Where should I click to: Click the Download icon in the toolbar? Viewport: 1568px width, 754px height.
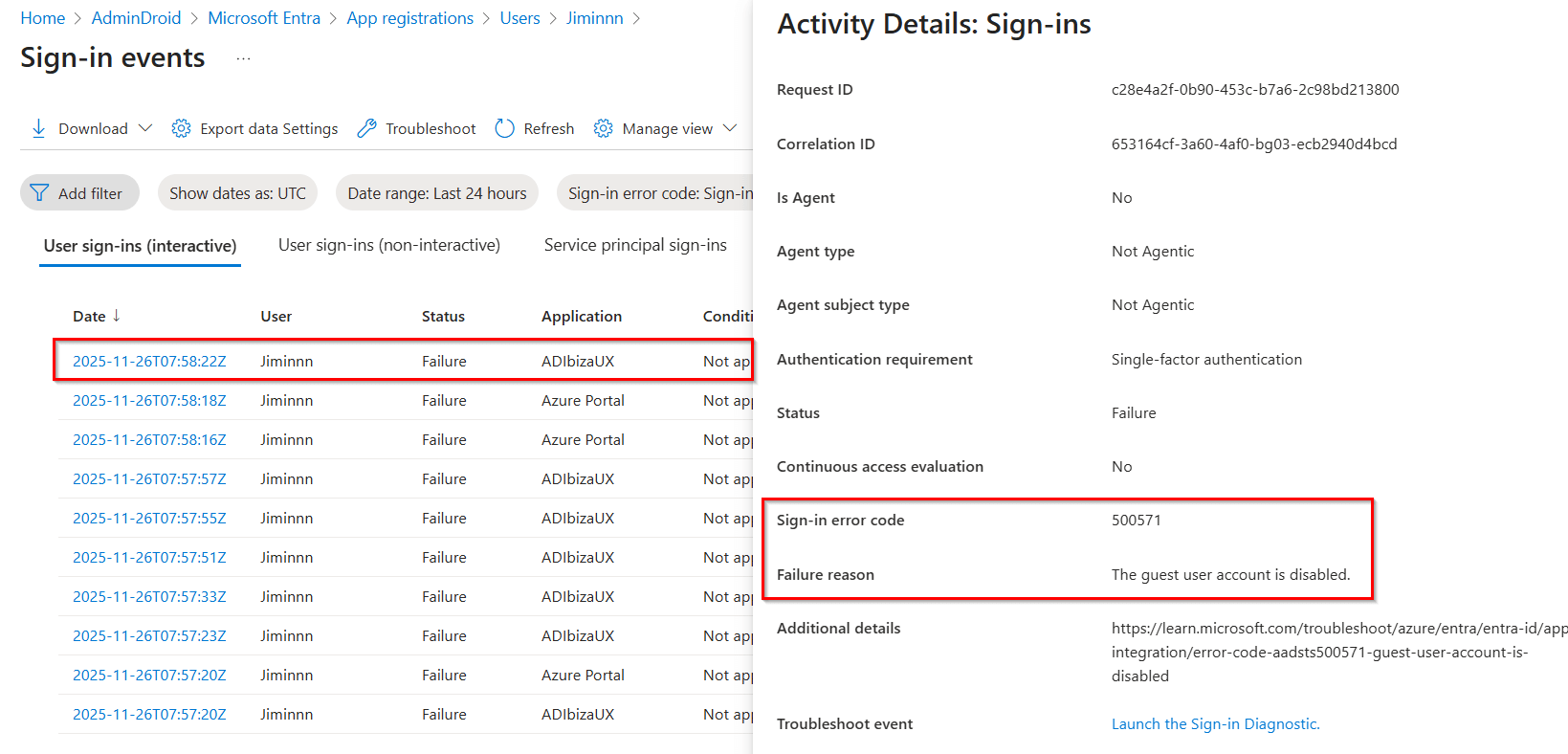coord(38,127)
